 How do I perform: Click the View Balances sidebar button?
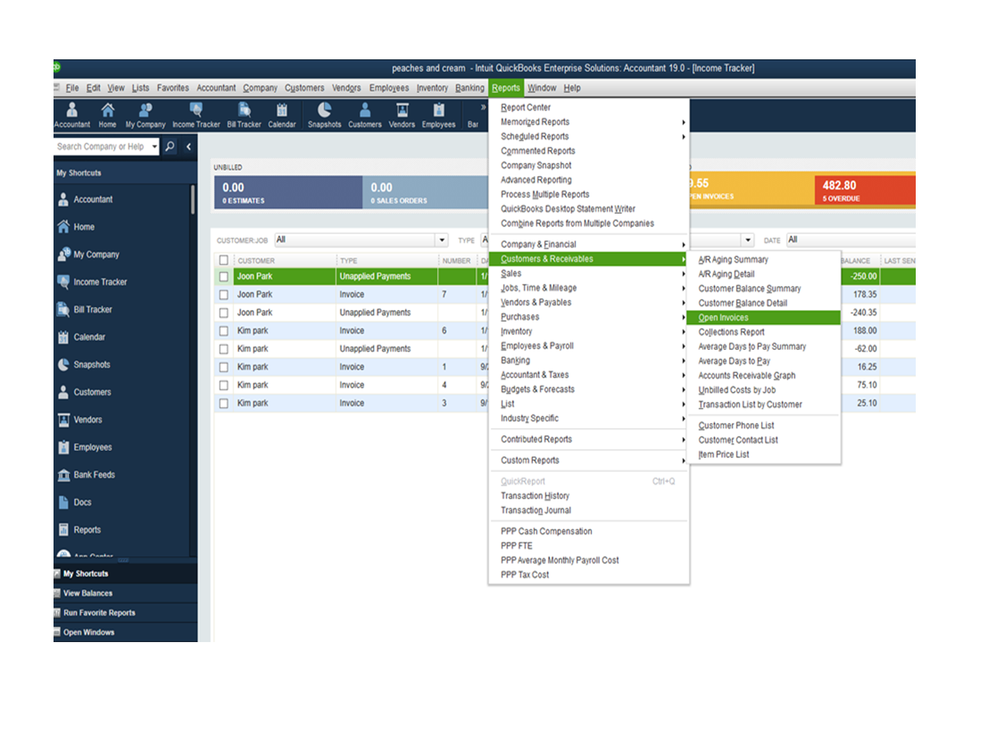(126, 593)
